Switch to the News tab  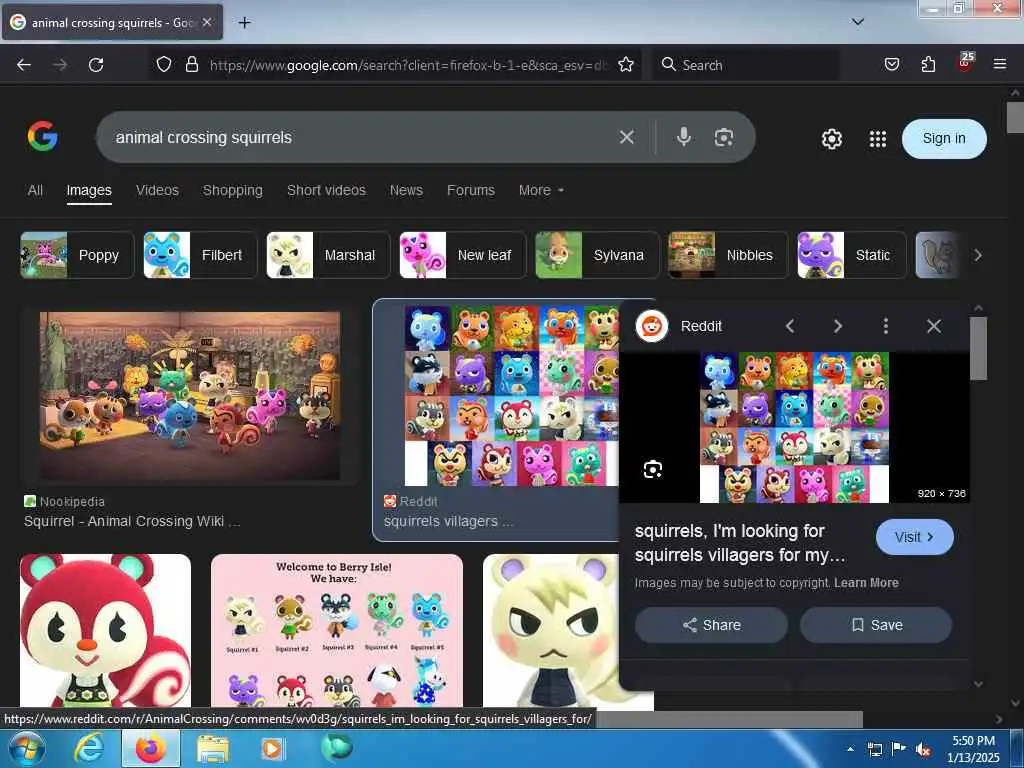(406, 190)
